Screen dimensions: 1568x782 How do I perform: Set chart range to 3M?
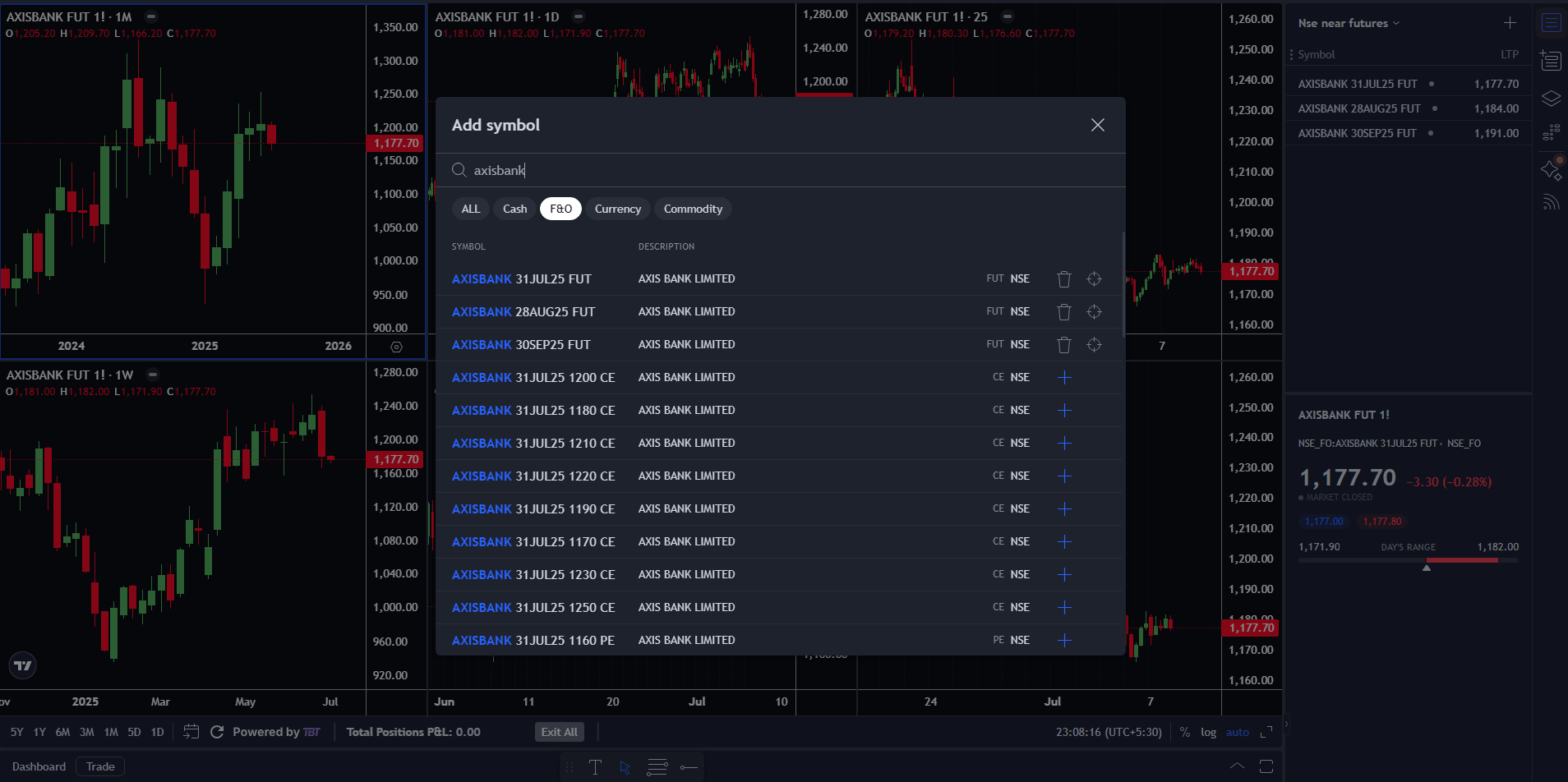click(x=87, y=732)
